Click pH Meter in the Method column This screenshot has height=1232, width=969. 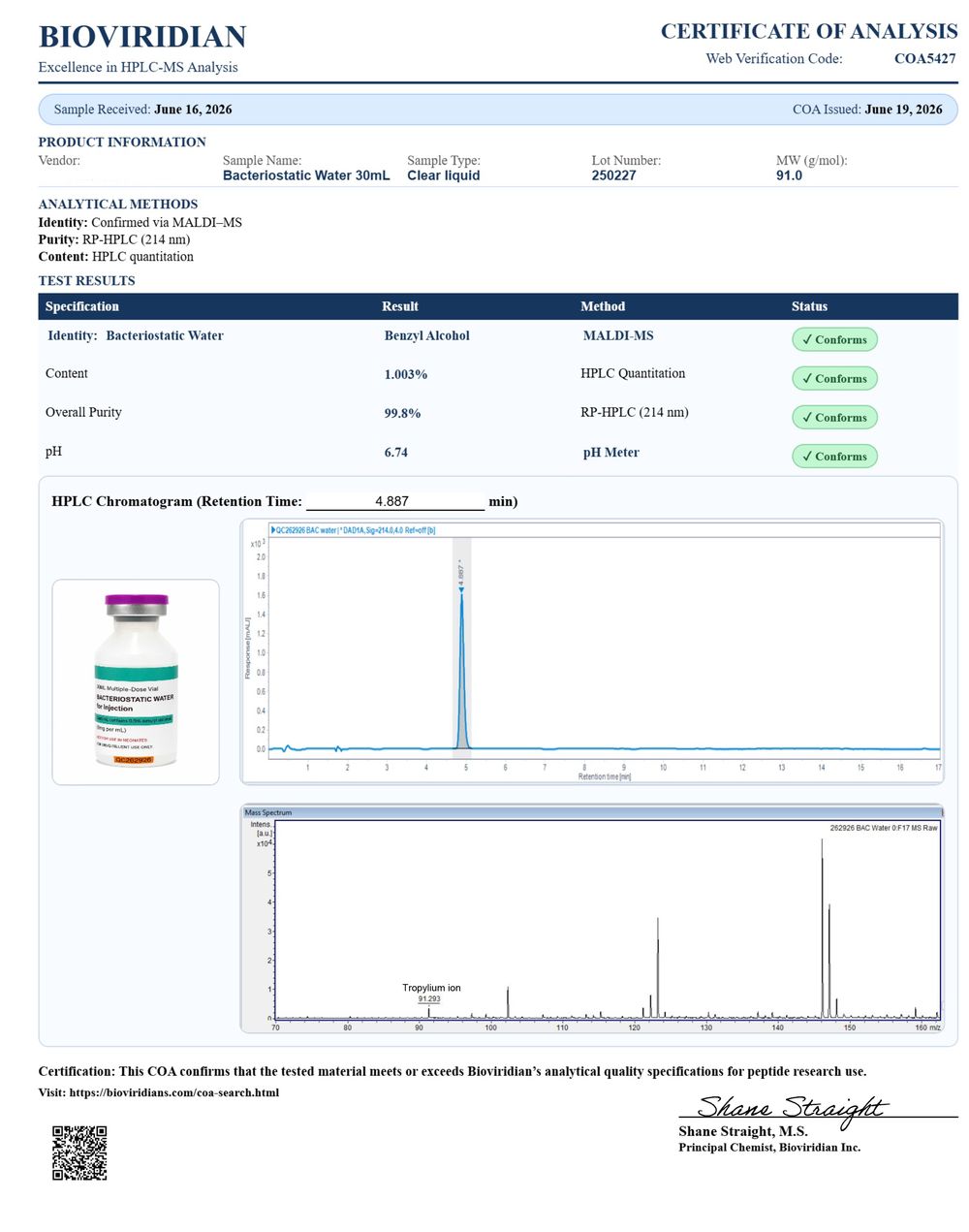point(611,453)
